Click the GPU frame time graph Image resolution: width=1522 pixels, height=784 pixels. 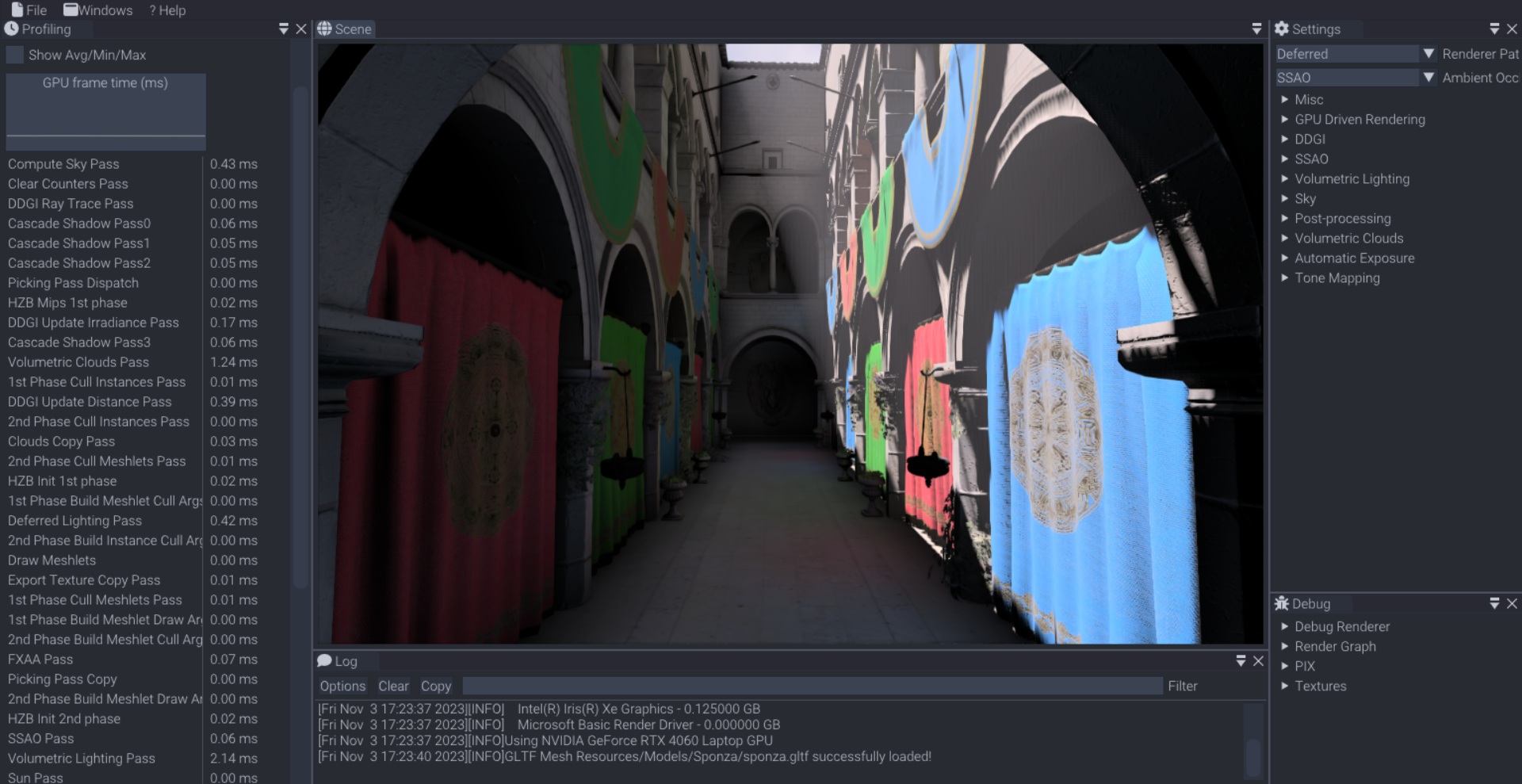click(x=105, y=112)
